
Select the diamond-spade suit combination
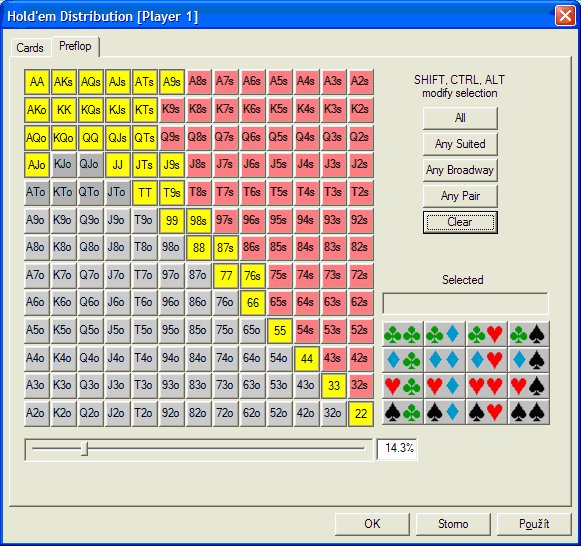click(528, 360)
